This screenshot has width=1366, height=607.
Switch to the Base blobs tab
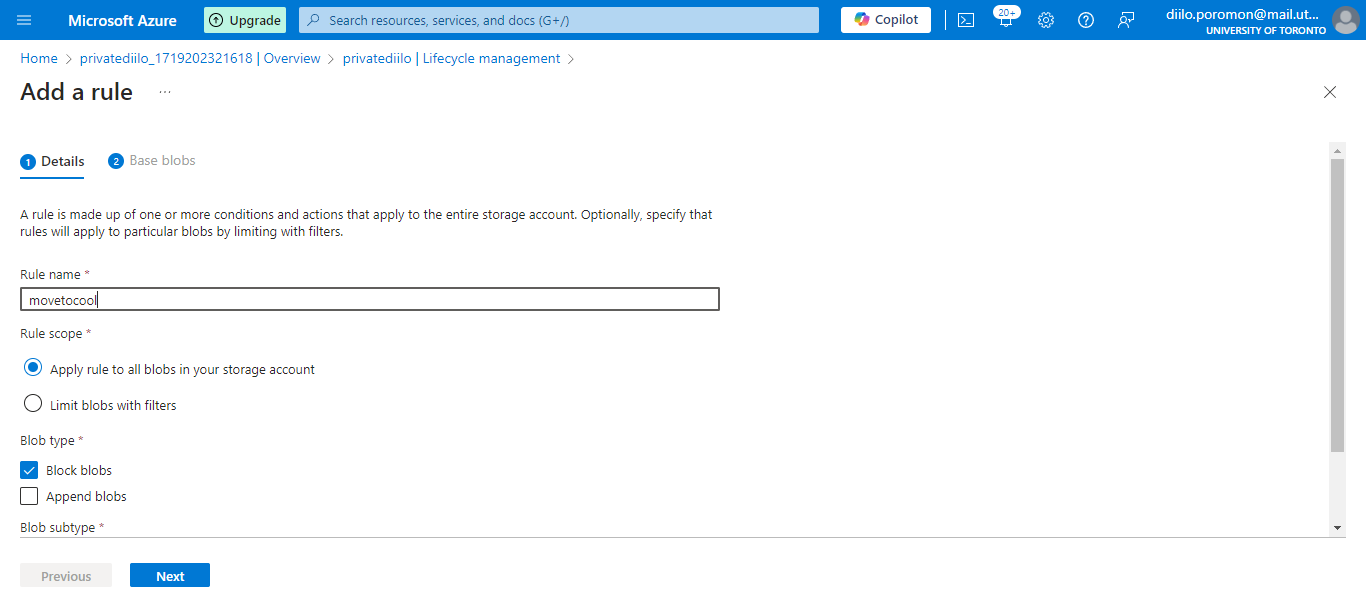(152, 161)
